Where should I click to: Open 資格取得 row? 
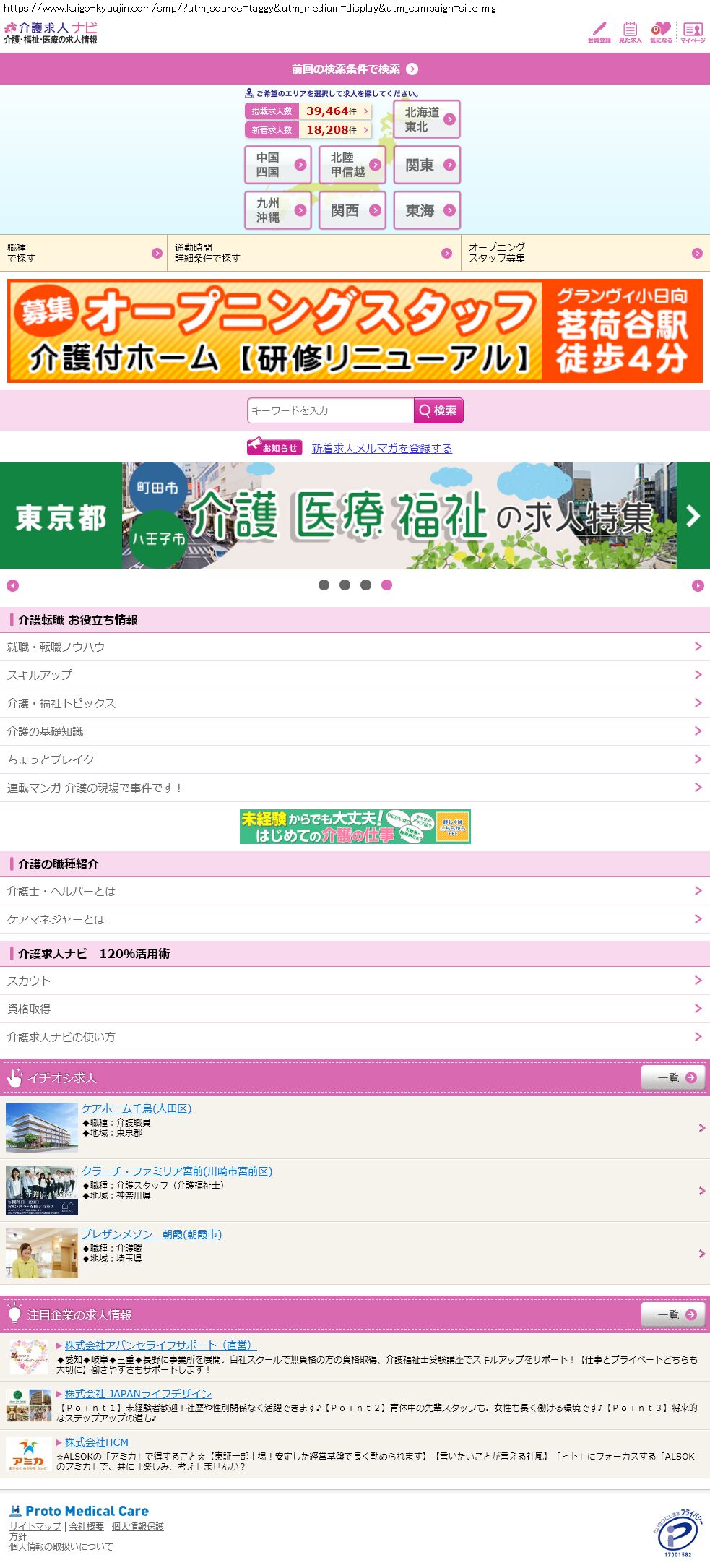(355, 1009)
